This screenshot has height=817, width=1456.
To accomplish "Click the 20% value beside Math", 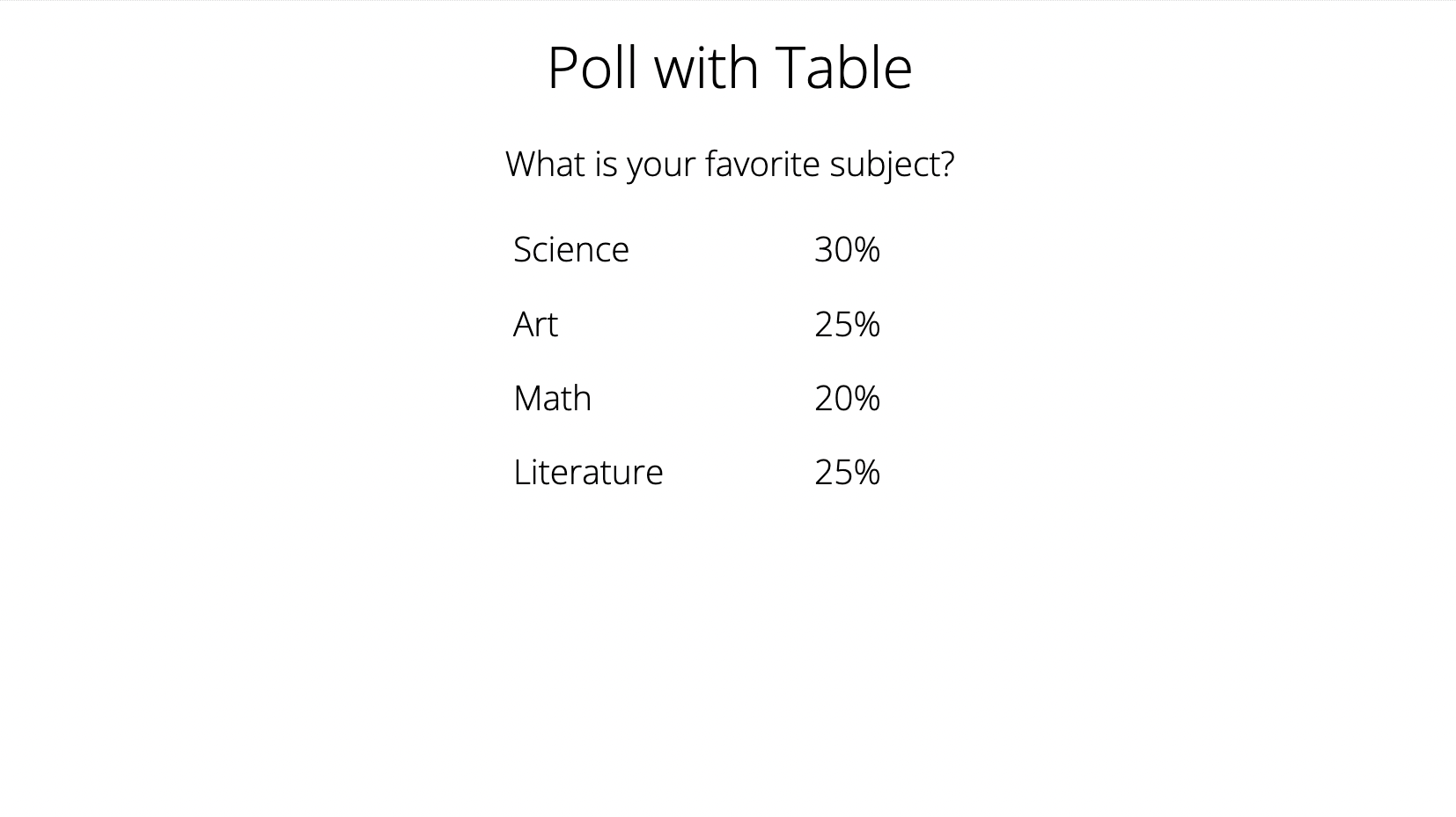I will [x=847, y=399].
